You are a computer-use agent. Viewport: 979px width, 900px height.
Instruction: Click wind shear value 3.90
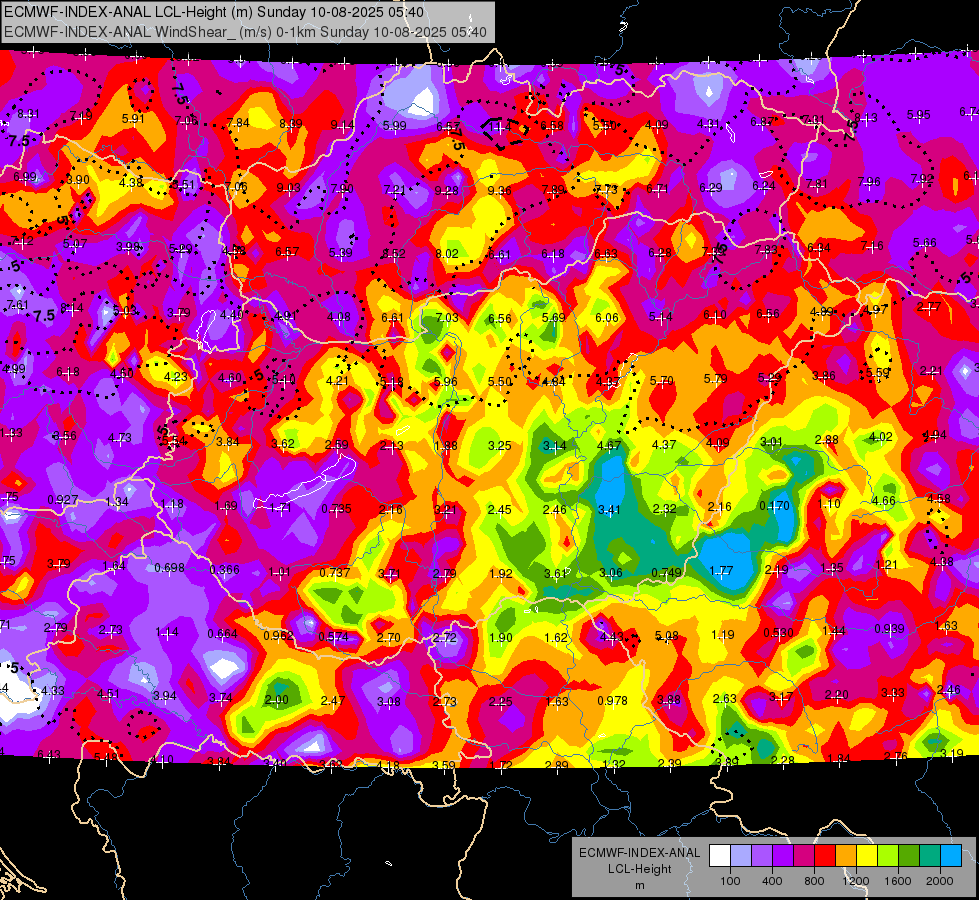click(x=78, y=179)
